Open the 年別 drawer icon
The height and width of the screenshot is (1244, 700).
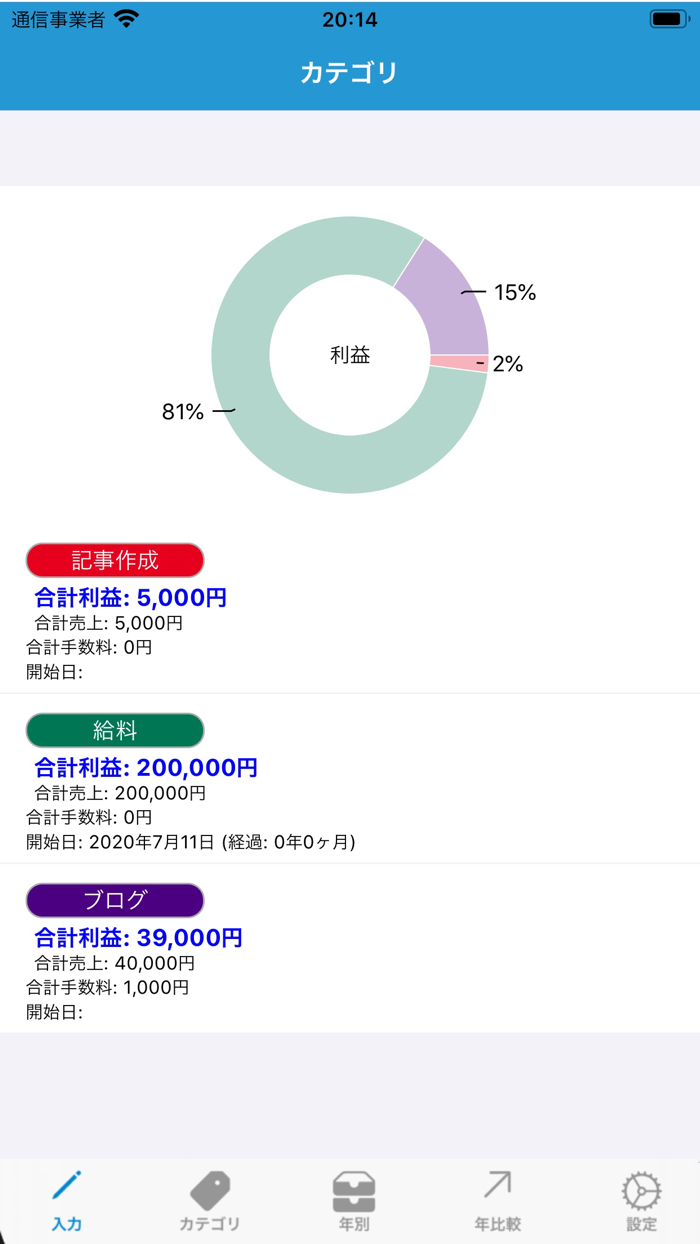coord(354,1189)
